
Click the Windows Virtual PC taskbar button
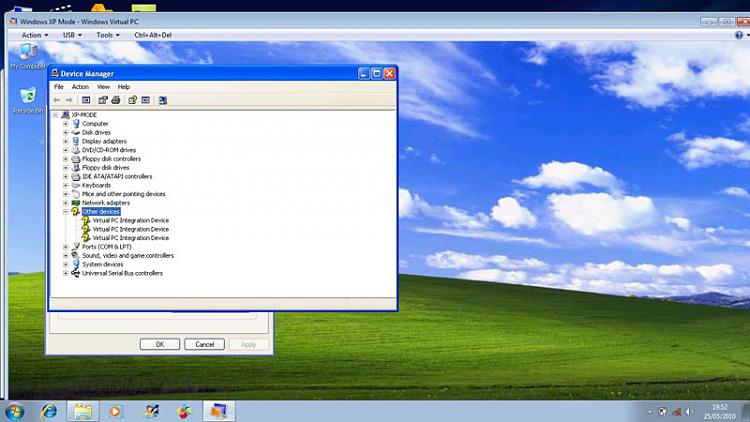coord(219,411)
